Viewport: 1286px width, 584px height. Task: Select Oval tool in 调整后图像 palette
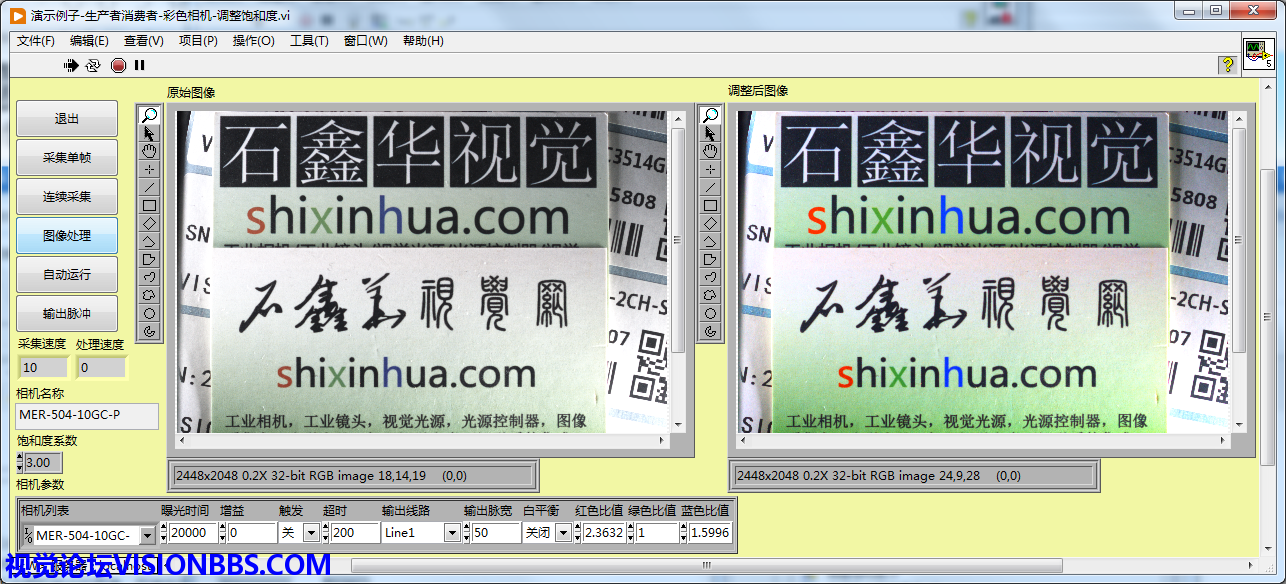710,313
